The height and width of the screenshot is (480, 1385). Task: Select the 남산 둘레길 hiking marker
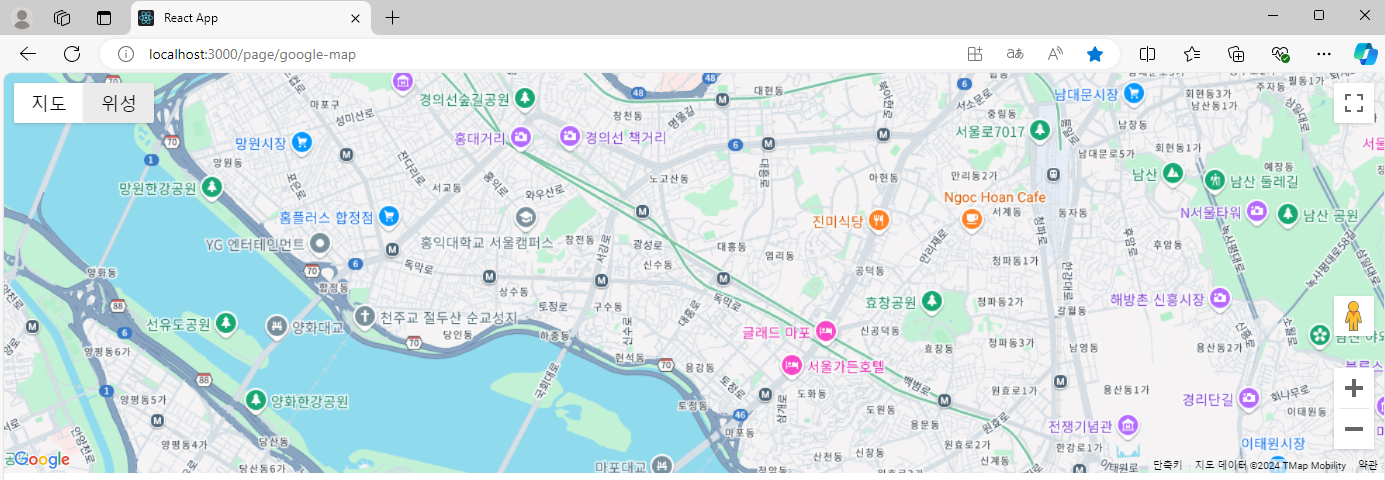[x=1215, y=181]
